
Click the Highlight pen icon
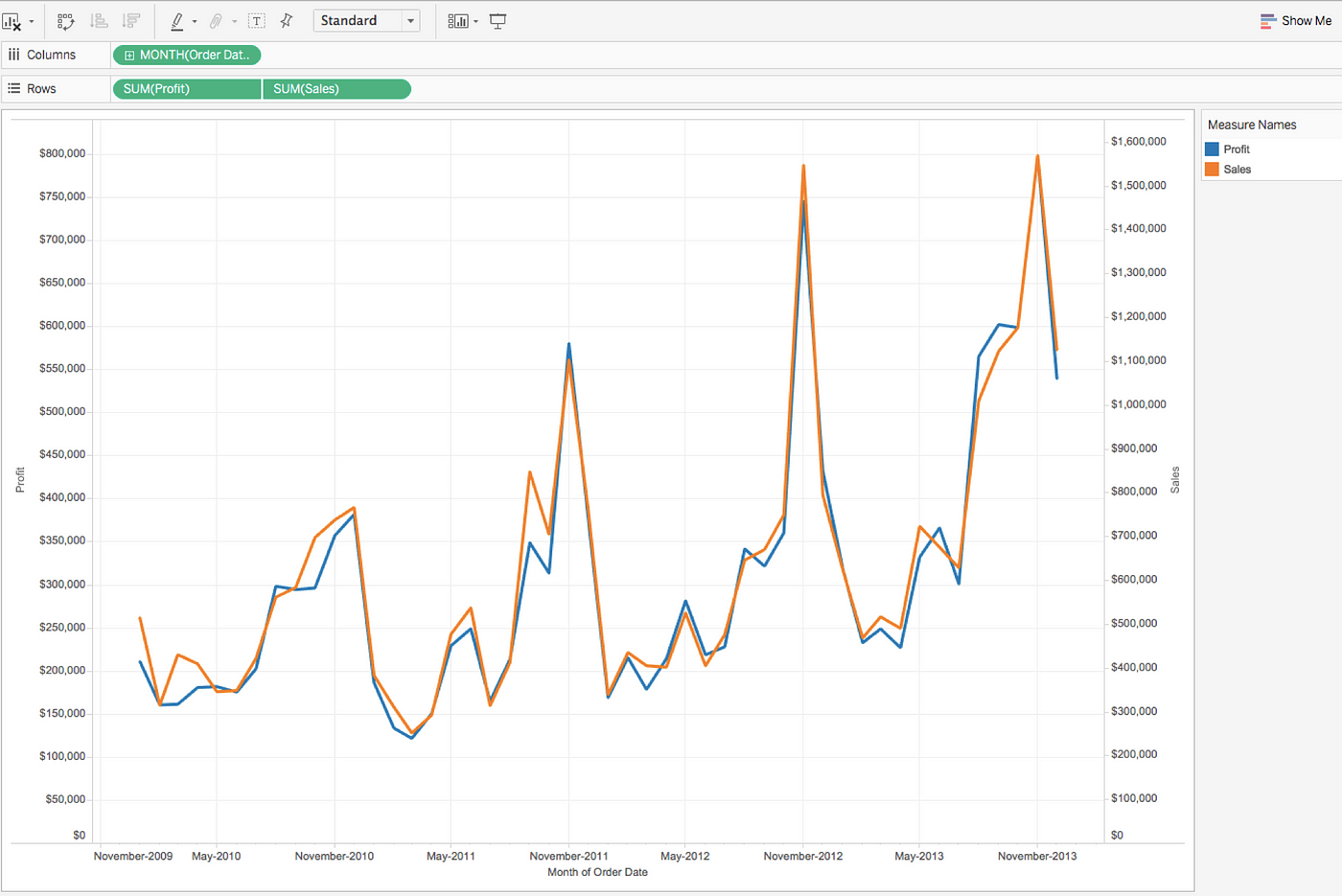click(x=177, y=21)
